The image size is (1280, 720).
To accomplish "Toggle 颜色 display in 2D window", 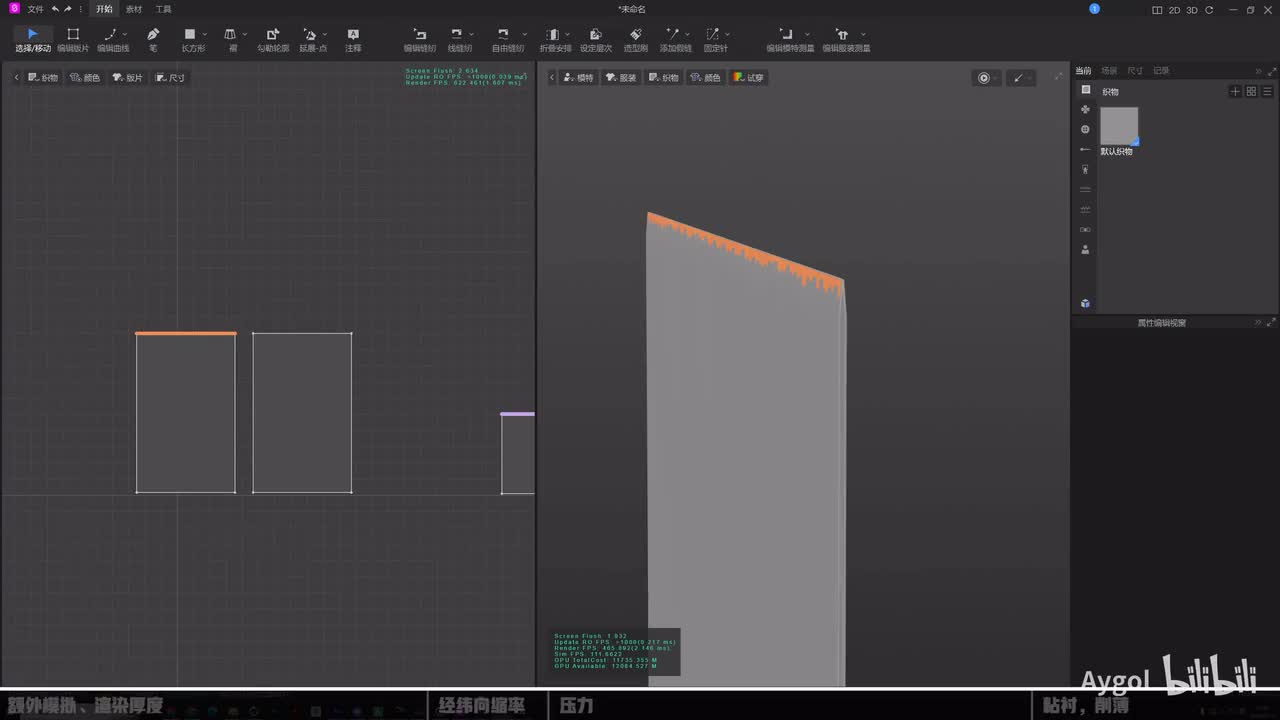I will click(85, 77).
